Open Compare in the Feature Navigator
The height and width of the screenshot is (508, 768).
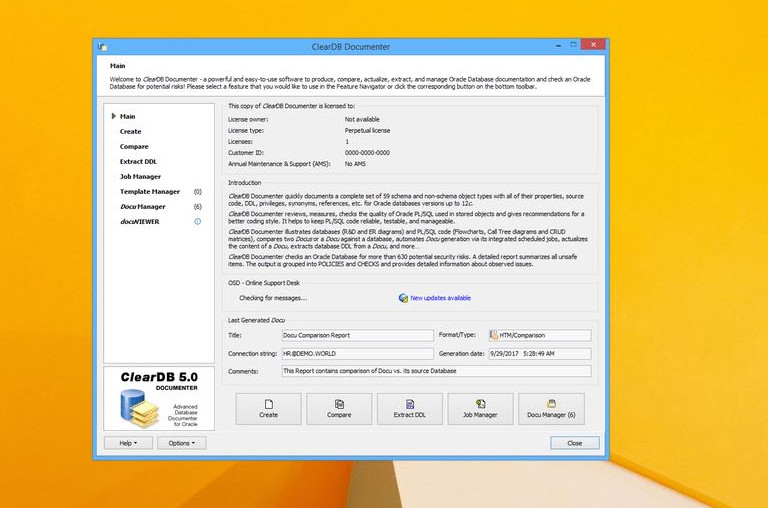(x=134, y=146)
